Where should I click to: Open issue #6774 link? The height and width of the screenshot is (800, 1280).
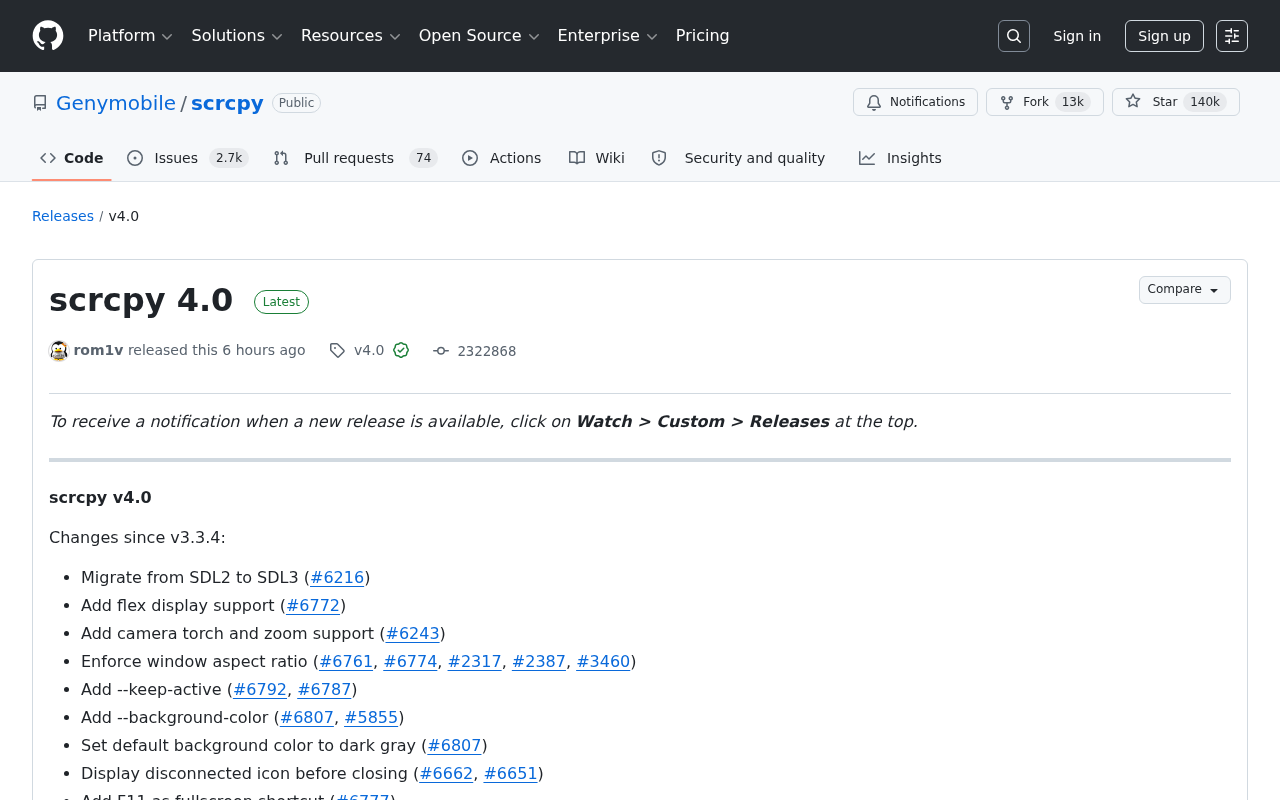point(410,661)
